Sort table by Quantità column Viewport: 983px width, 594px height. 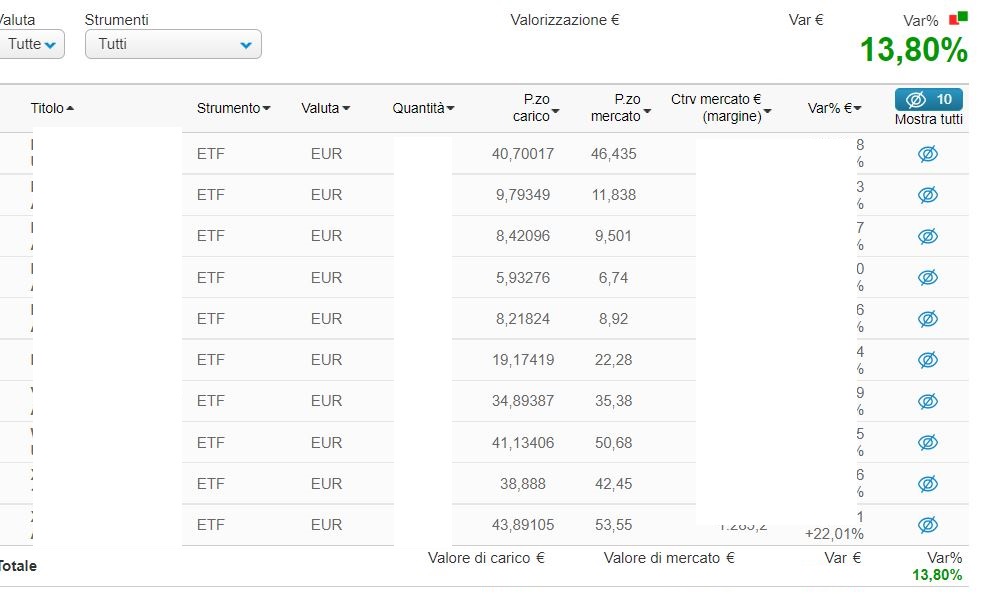pos(423,108)
